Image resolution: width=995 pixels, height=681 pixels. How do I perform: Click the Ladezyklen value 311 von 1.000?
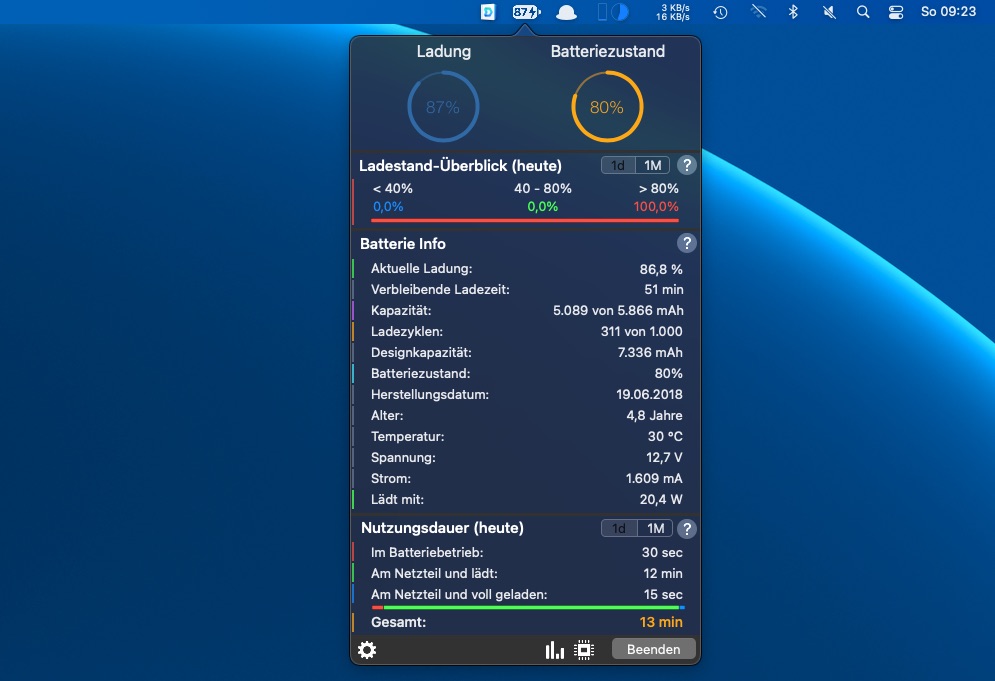pyautogui.click(x=642, y=331)
